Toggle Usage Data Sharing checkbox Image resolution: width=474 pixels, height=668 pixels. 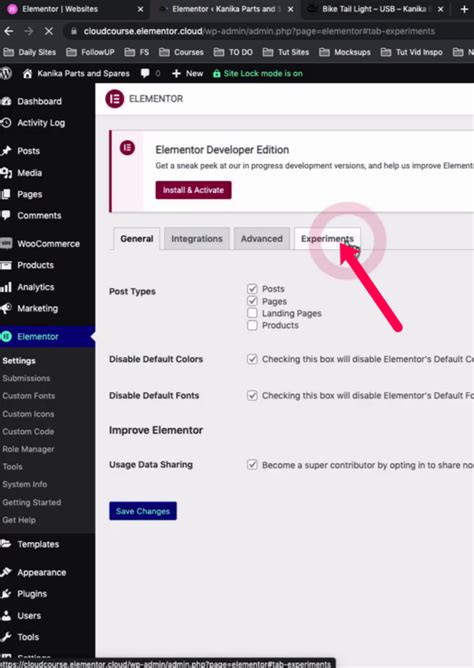coord(252,464)
